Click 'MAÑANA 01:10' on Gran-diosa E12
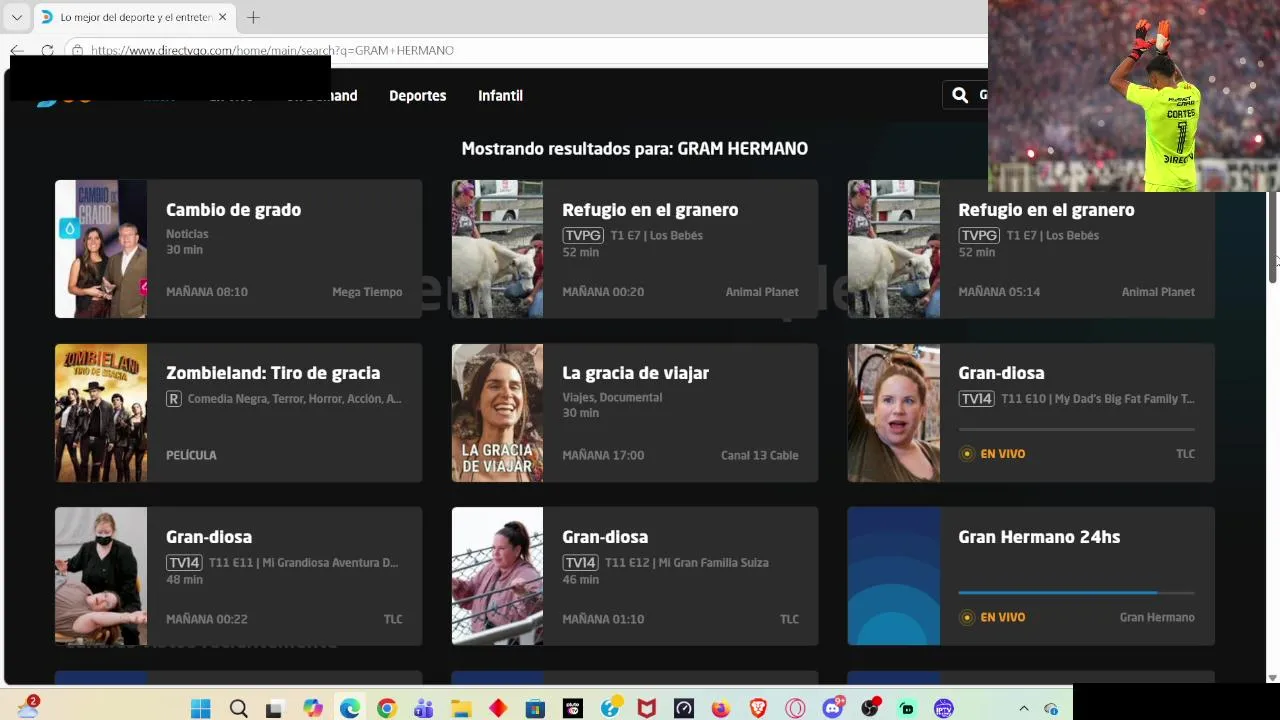This screenshot has width=1280, height=720. [603, 619]
